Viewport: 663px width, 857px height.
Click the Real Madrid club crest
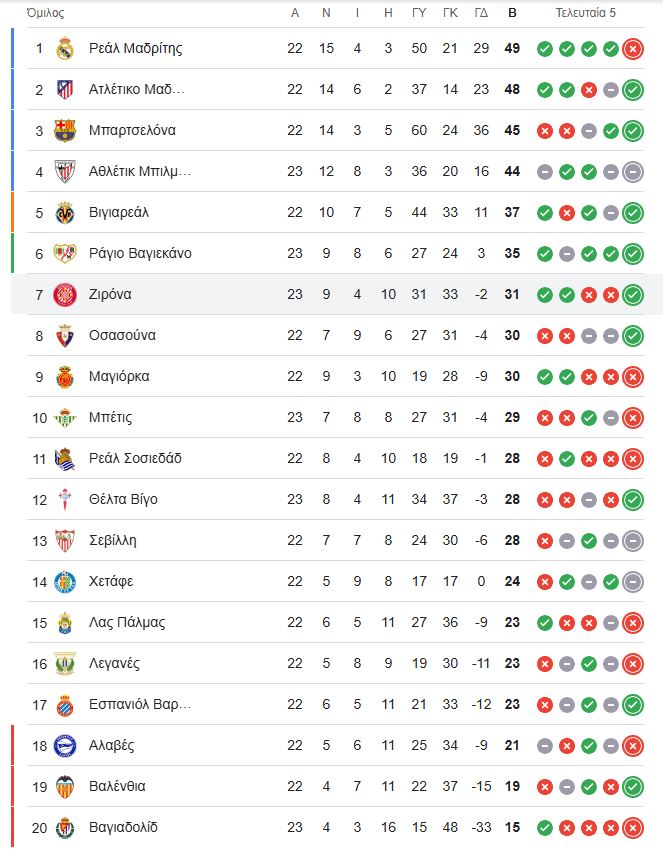pyautogui.click(x=65, y=49)
